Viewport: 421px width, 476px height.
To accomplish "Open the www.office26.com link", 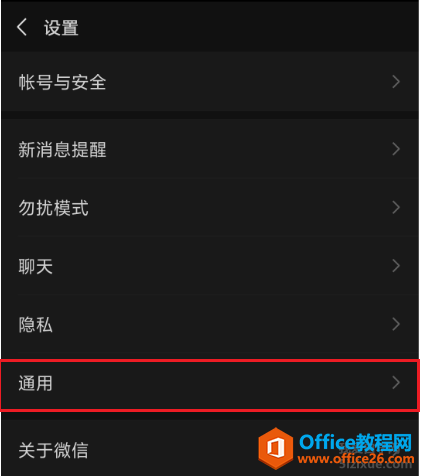I will pos(356,459).
